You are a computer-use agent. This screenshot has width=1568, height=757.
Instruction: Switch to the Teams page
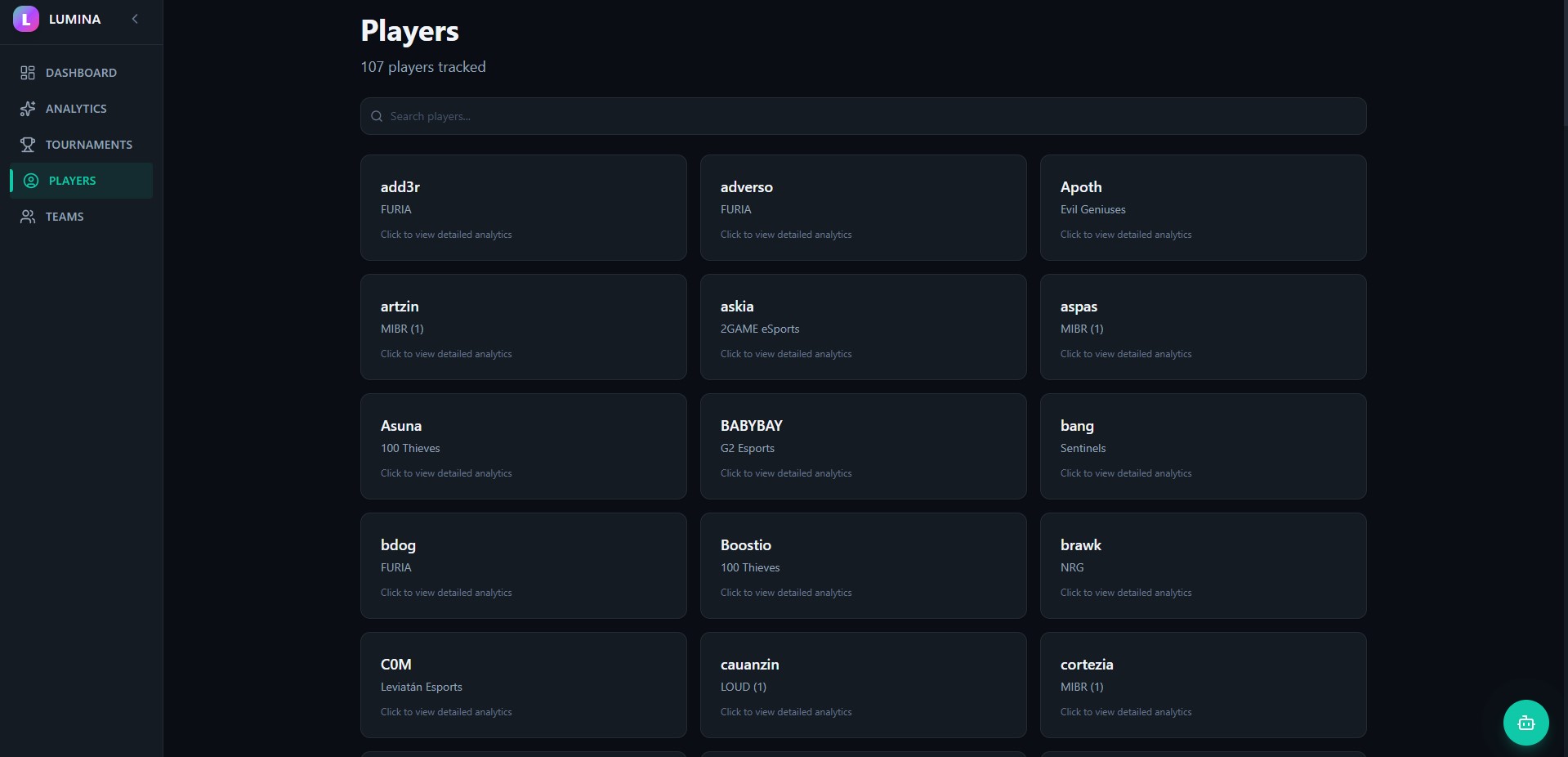[x=81, y=217]
